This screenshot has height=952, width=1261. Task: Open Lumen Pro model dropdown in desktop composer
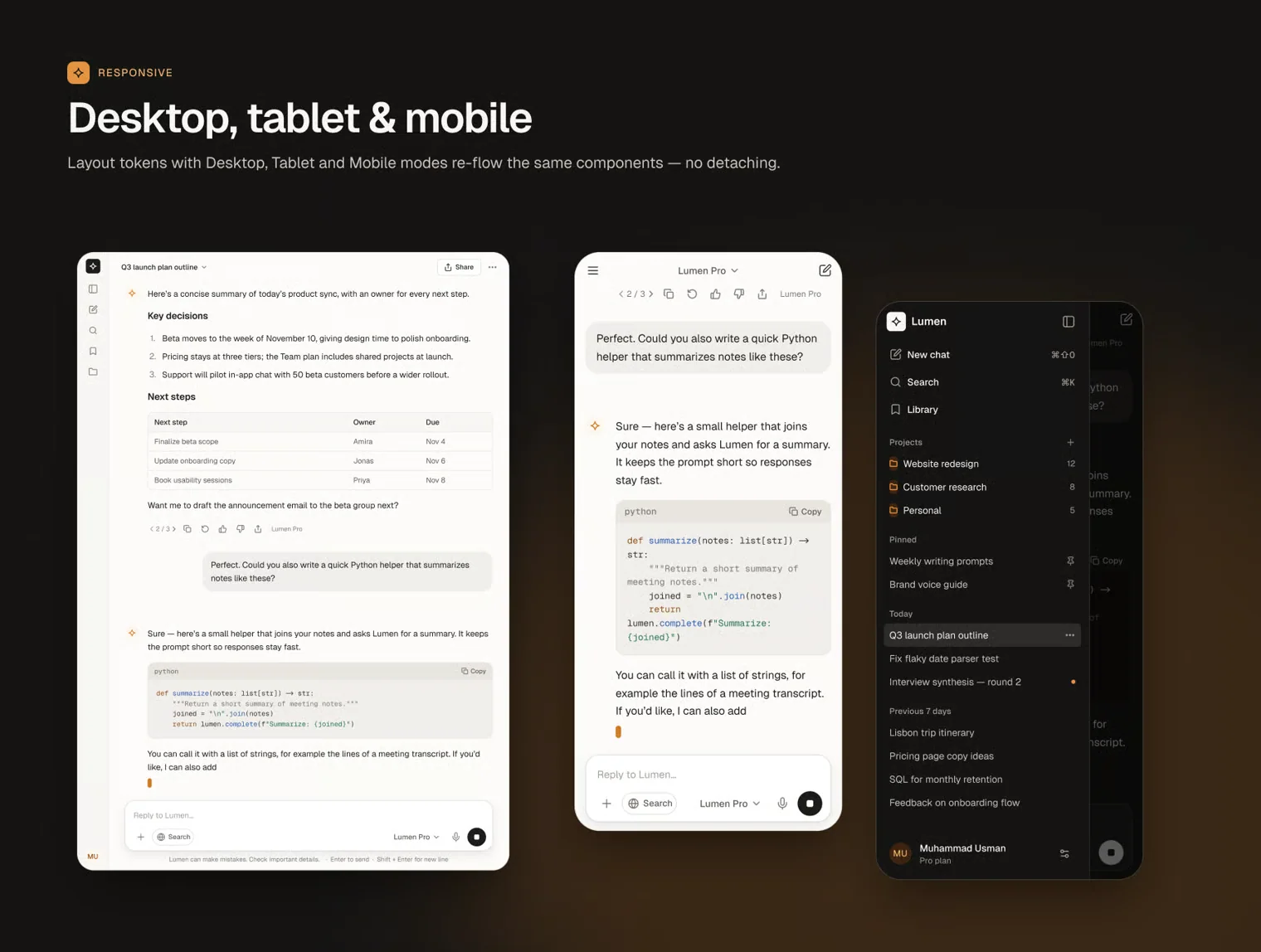pyautogui.click(x=416, y=837)
